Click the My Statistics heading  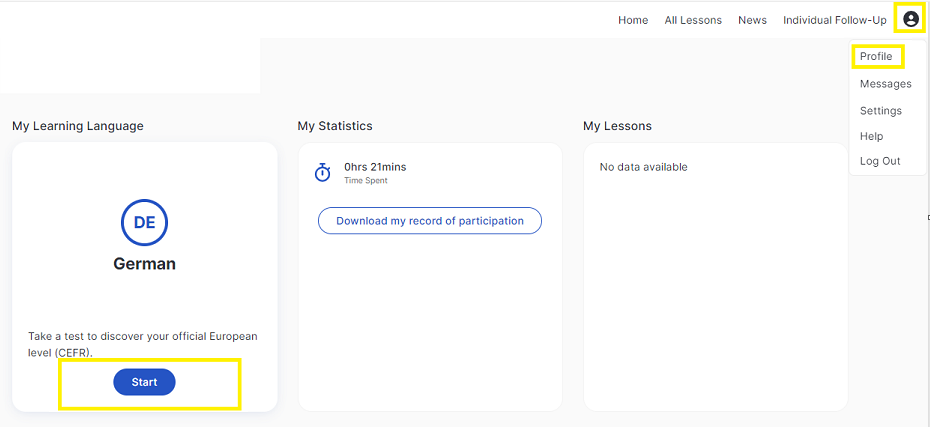(335, 126)
